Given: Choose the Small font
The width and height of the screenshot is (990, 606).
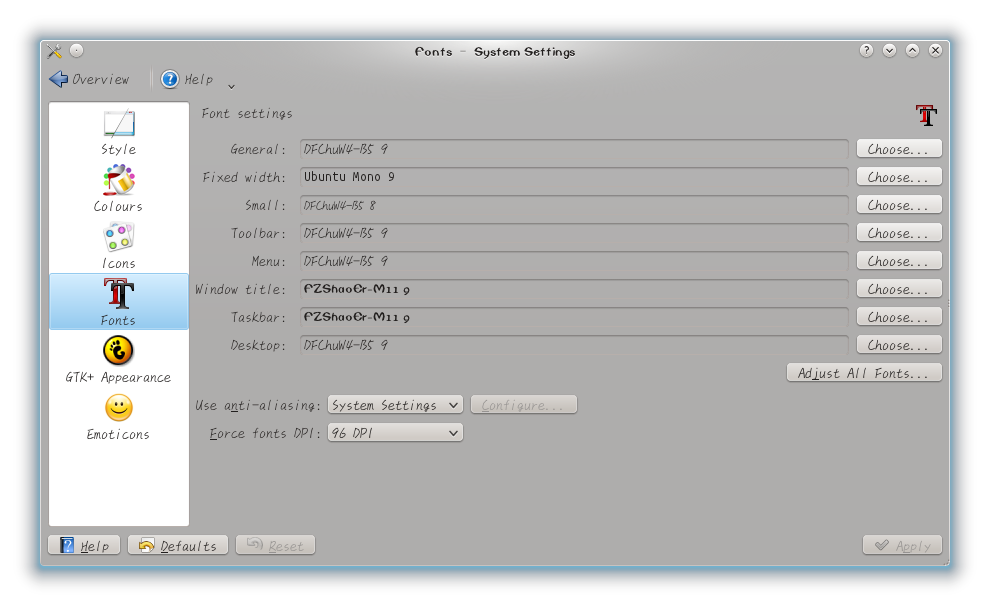Looking at the screenshot, I should [899, 205].
